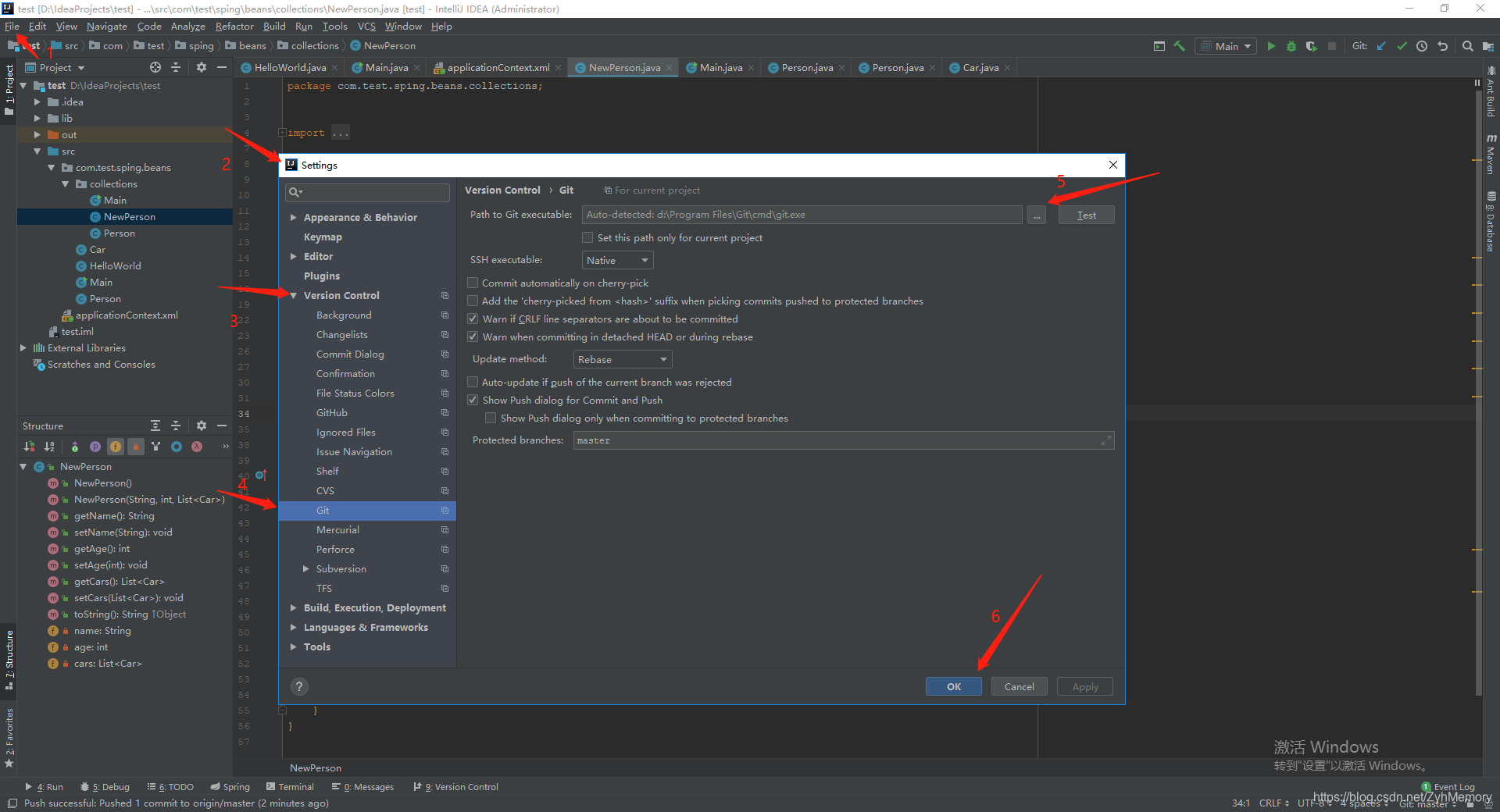
Task: Expand the Subversion settings node
Action: pos(306,569)
